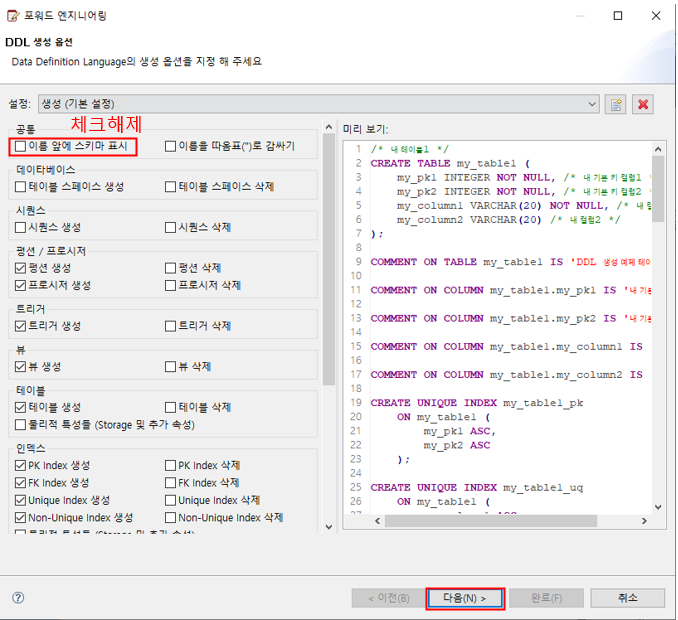678x620 pixels.
Task: Close the 포워드 엔지니어링 dialog
Action: pos(656,16)
